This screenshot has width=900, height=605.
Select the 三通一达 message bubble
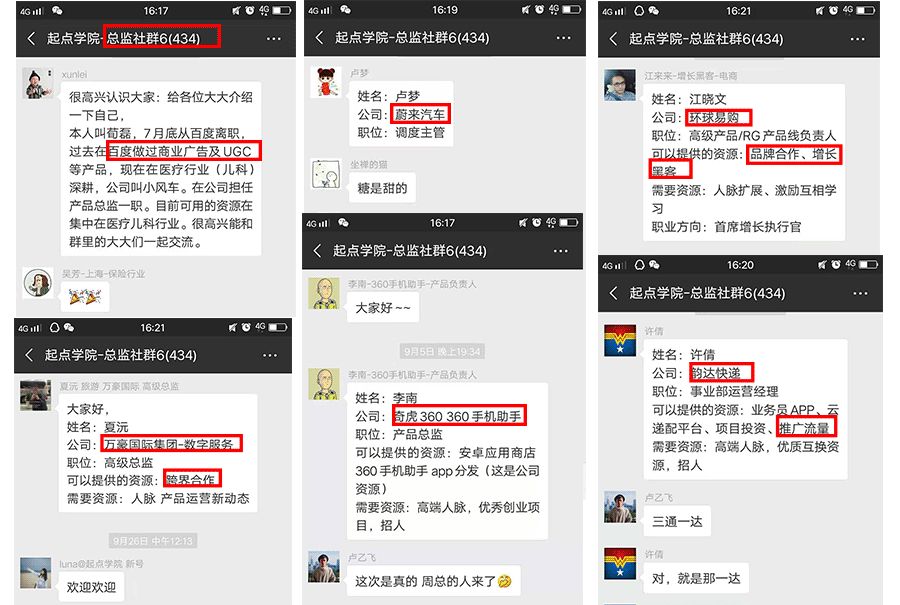[677, 521]
